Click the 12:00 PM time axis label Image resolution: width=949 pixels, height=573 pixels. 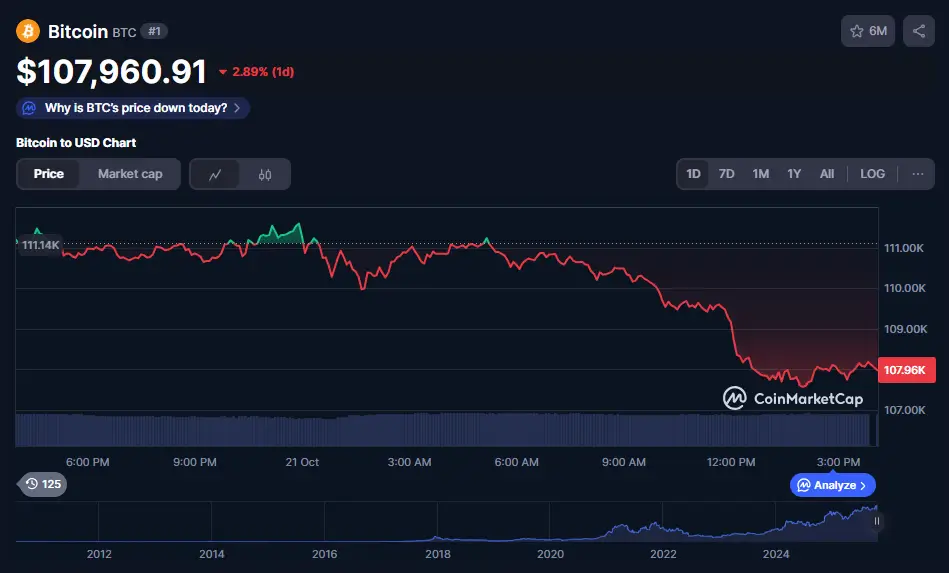click(731, 462)
